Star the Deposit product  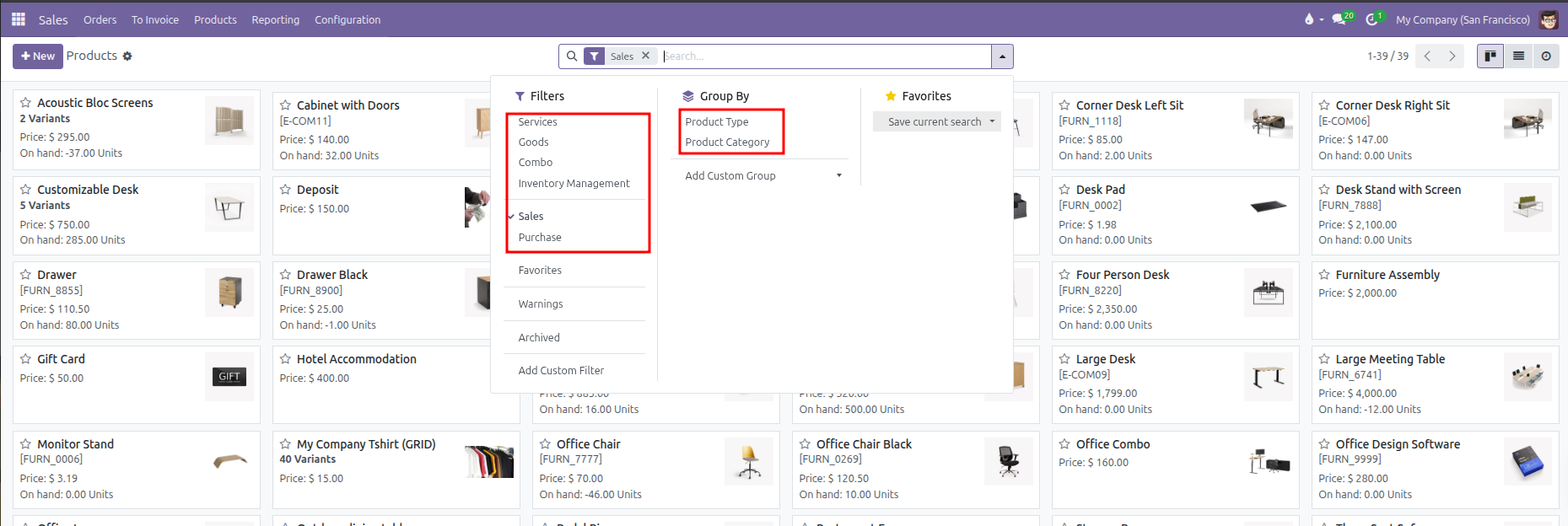click(x=286, y=190)
